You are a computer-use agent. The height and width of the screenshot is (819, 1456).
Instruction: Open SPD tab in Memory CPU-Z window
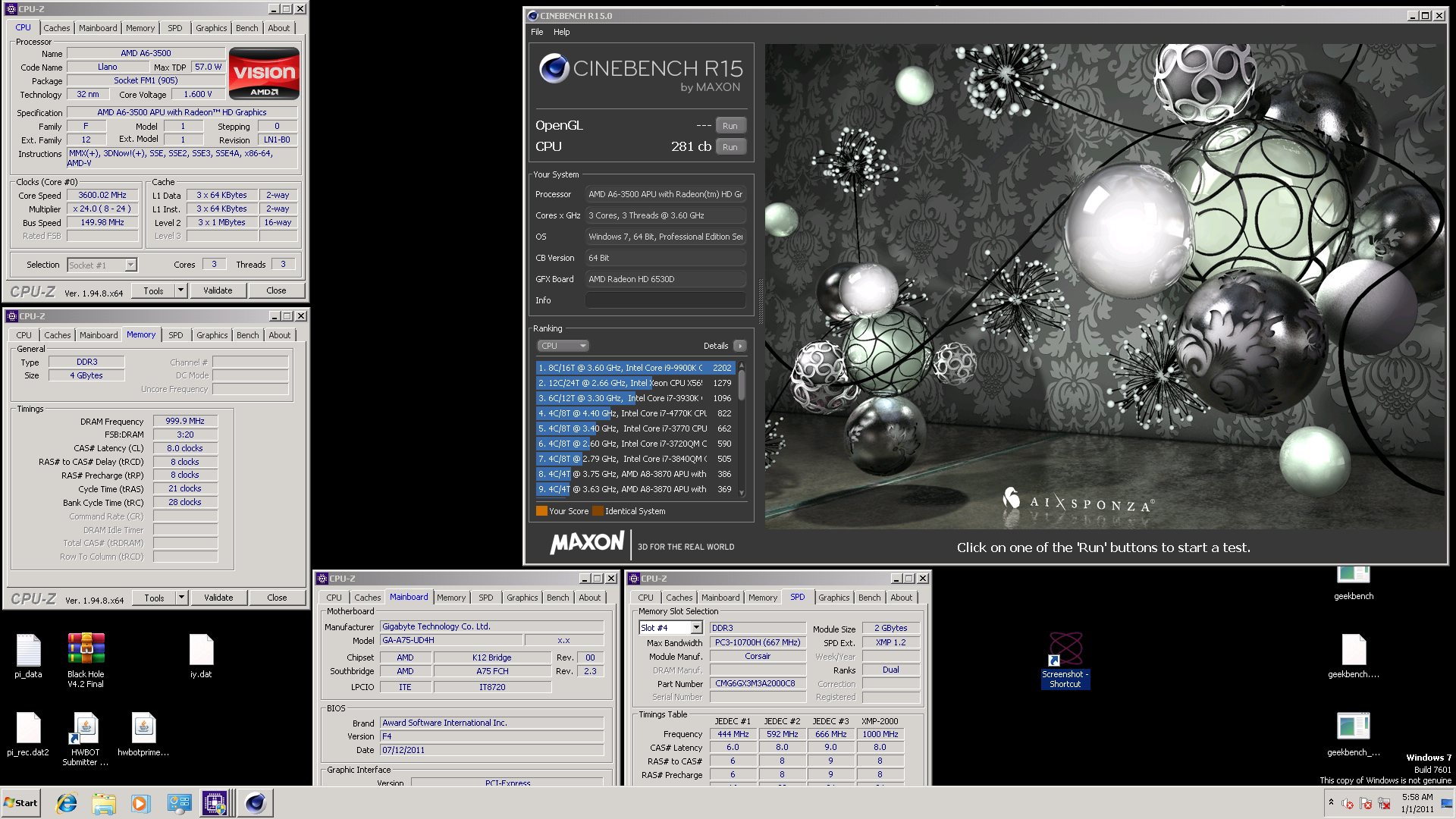click(x=176, y=335)
